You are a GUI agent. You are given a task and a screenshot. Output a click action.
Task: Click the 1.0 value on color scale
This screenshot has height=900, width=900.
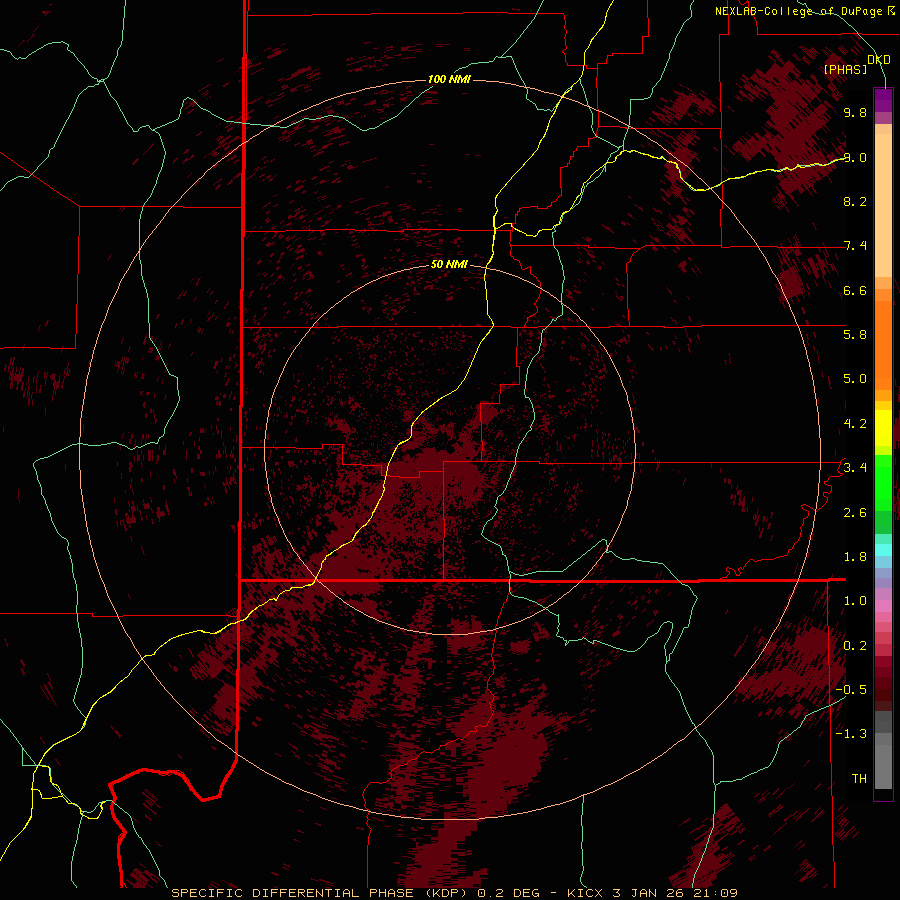(855, 601)
